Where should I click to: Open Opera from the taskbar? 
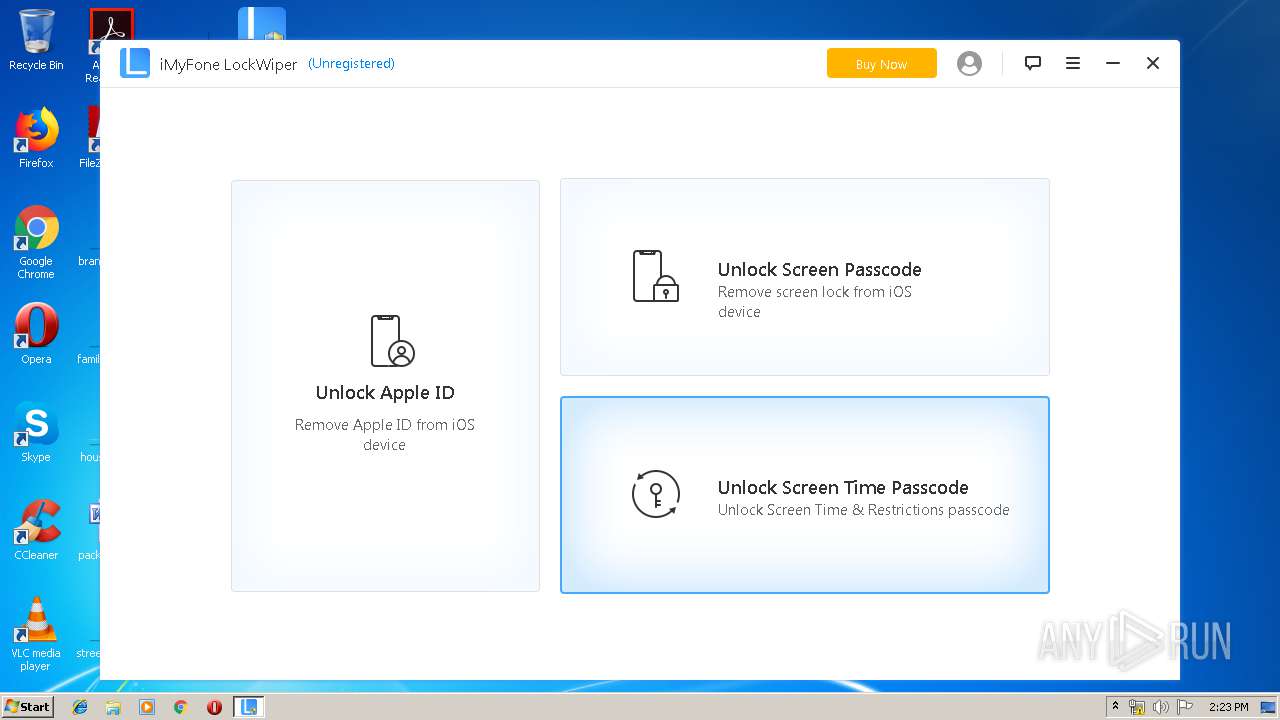[x=214, y=707]
